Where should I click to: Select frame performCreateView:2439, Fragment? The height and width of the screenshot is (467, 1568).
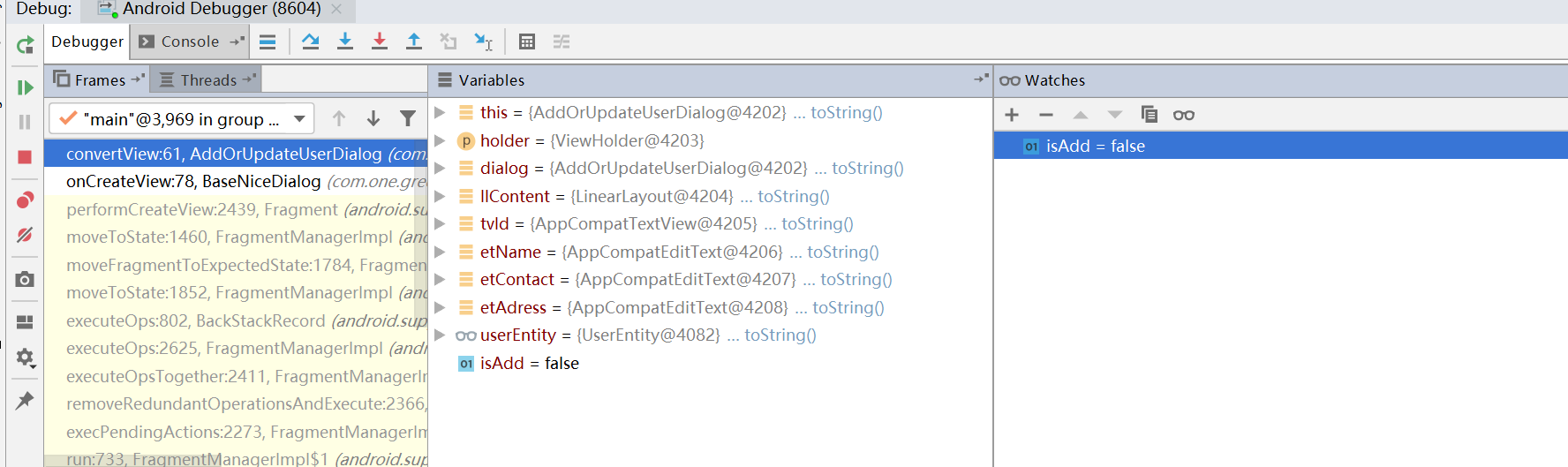(236, 209)
